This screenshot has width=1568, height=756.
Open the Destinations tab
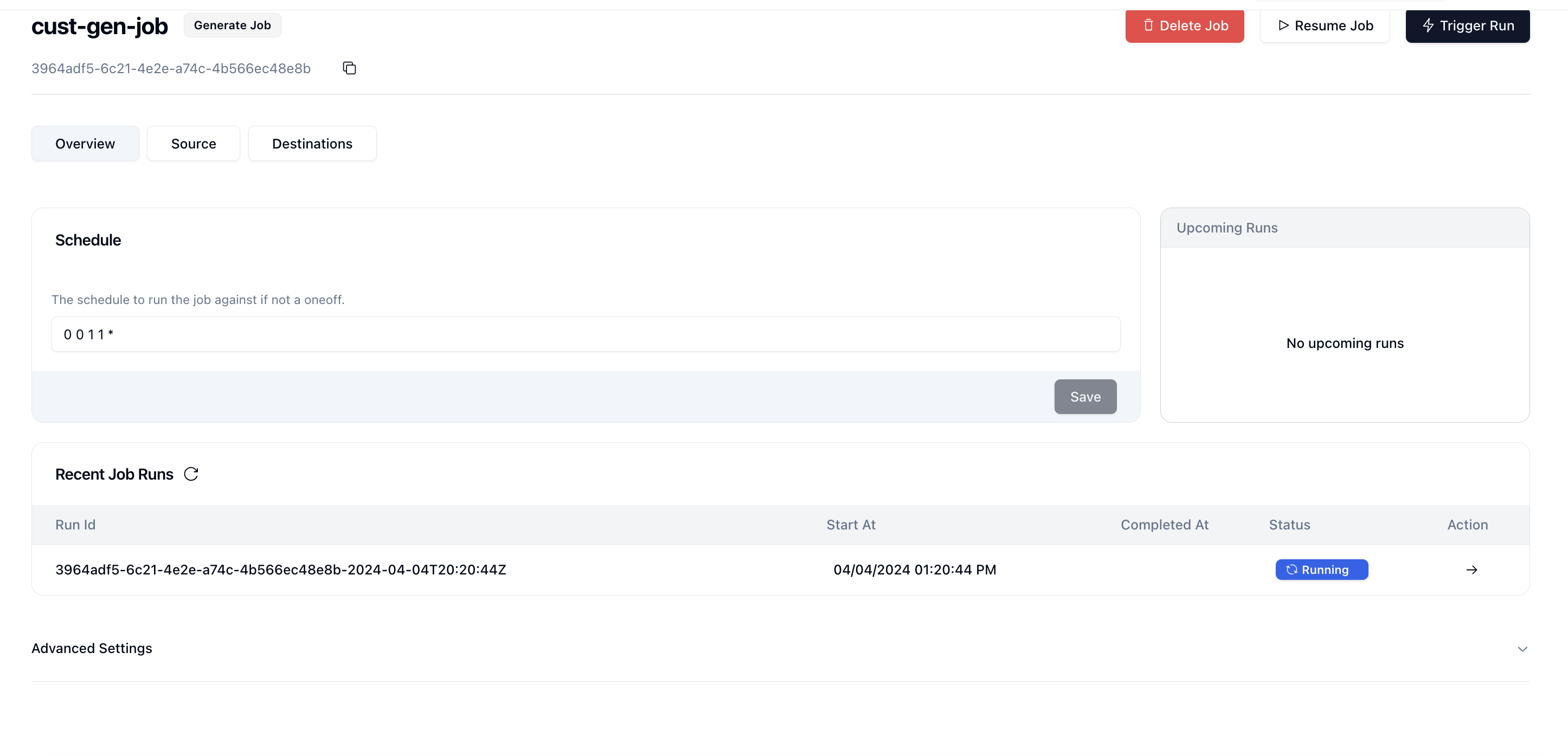[x=312, y=144]
